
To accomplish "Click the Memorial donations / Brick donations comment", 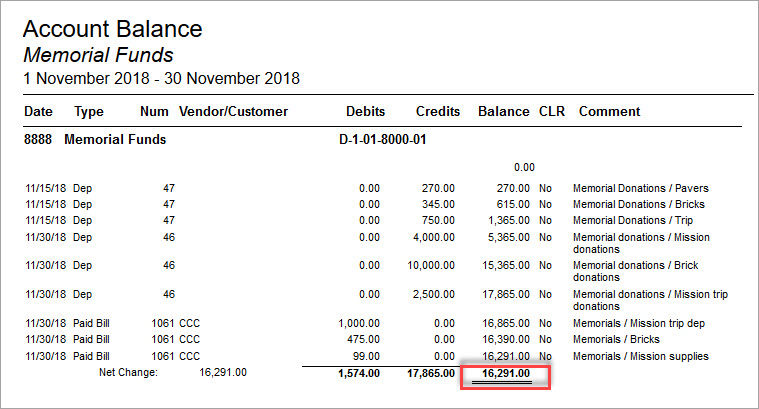I will click(636, 271).
